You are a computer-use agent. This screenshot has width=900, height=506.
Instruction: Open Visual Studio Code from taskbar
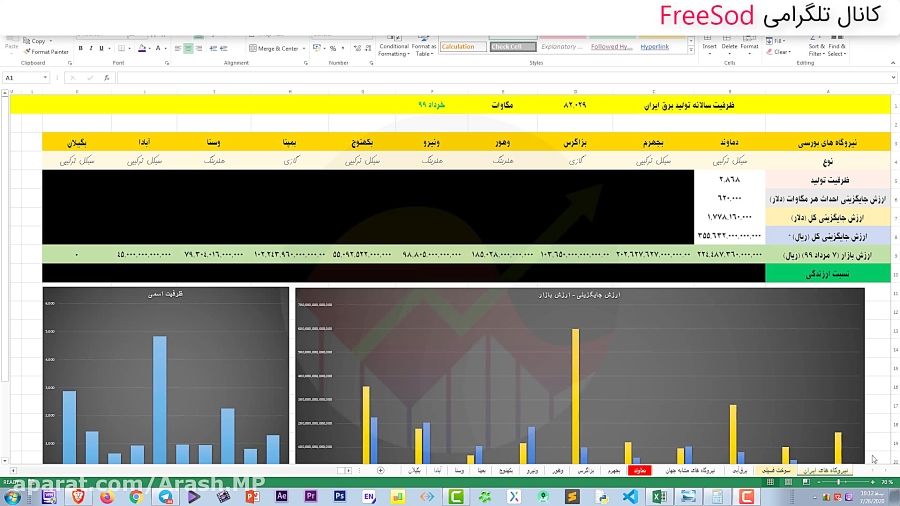630,496
